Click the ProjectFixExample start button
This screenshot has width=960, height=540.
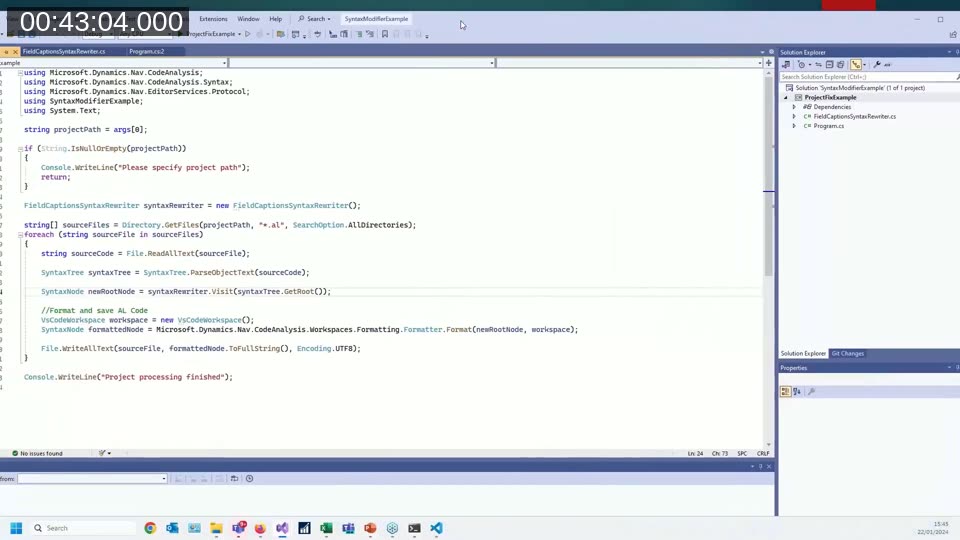(208, 34)
